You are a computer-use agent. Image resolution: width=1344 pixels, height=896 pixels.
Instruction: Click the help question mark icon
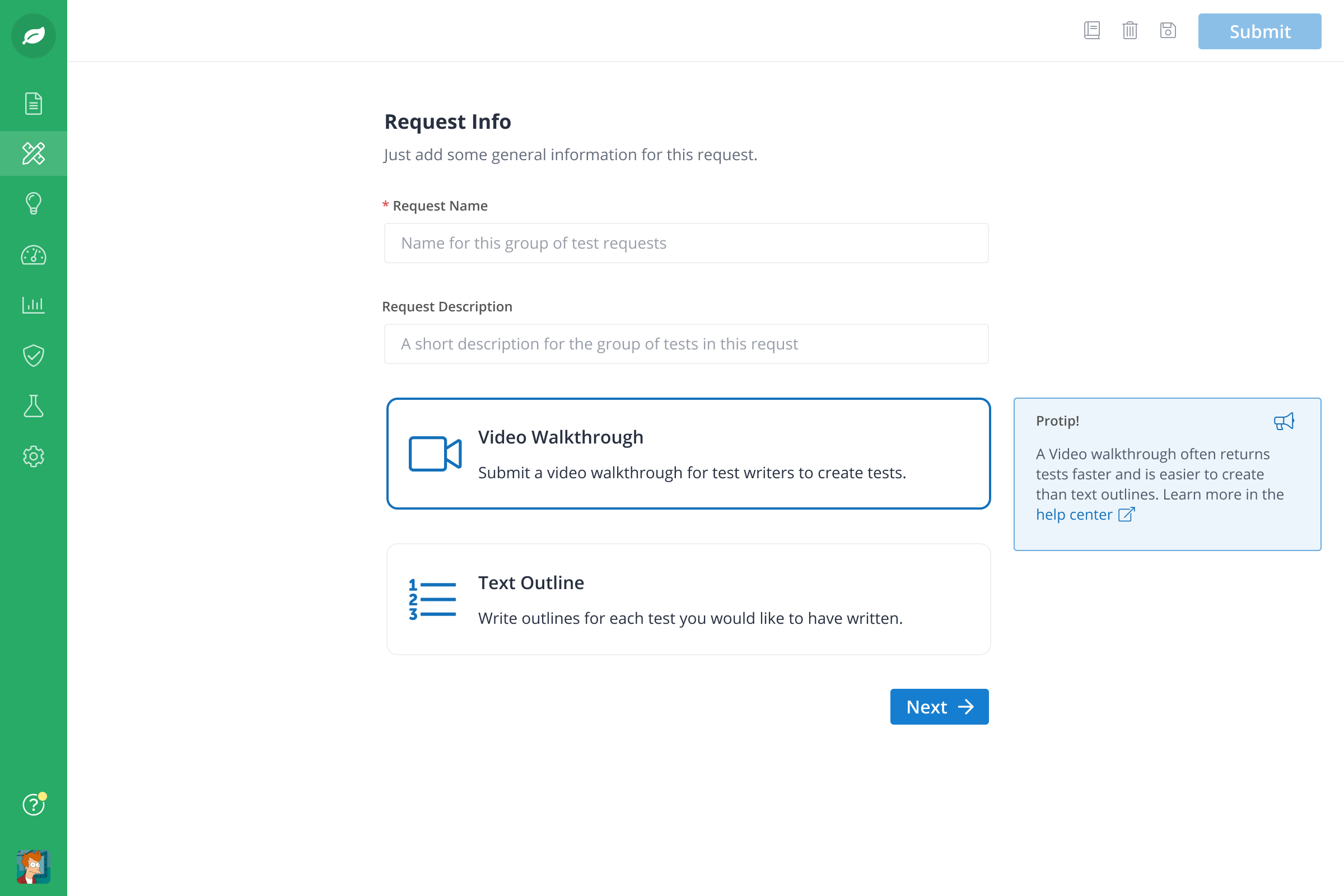pyautogui.click(x=33, y=805)
